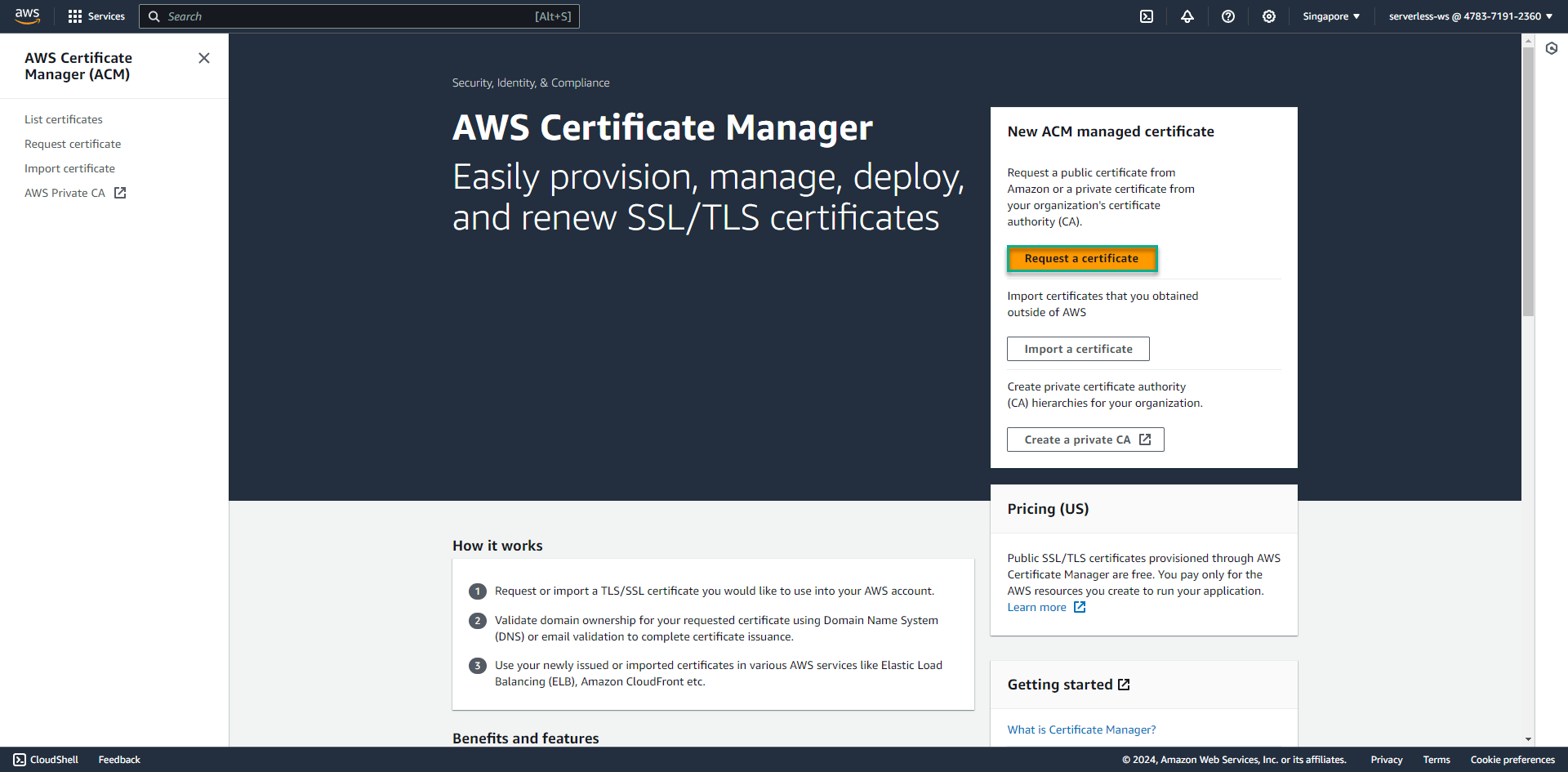Image resolution: width=1568 pixels, height=772 pixels.
Task: Click the scrollbar up arrow
Action: 1528,40
